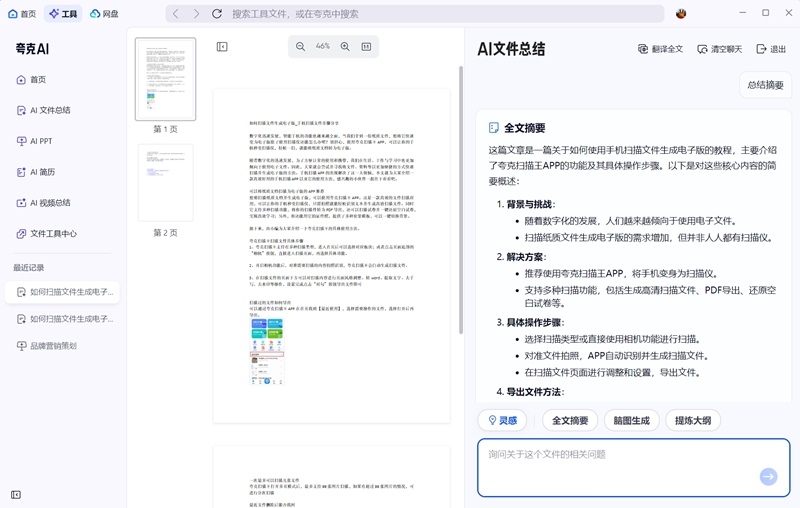
Task: Click the document vertical scrollbar
Action: coord(461,200)
